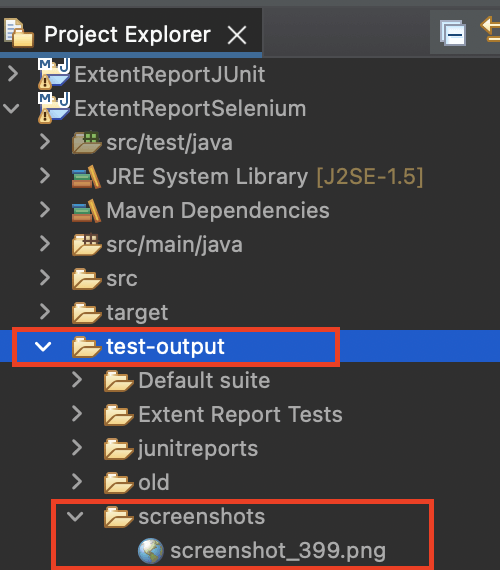Select the test-output folder label
This screenshot has width=500, height=570.
[x=165, y=347]
